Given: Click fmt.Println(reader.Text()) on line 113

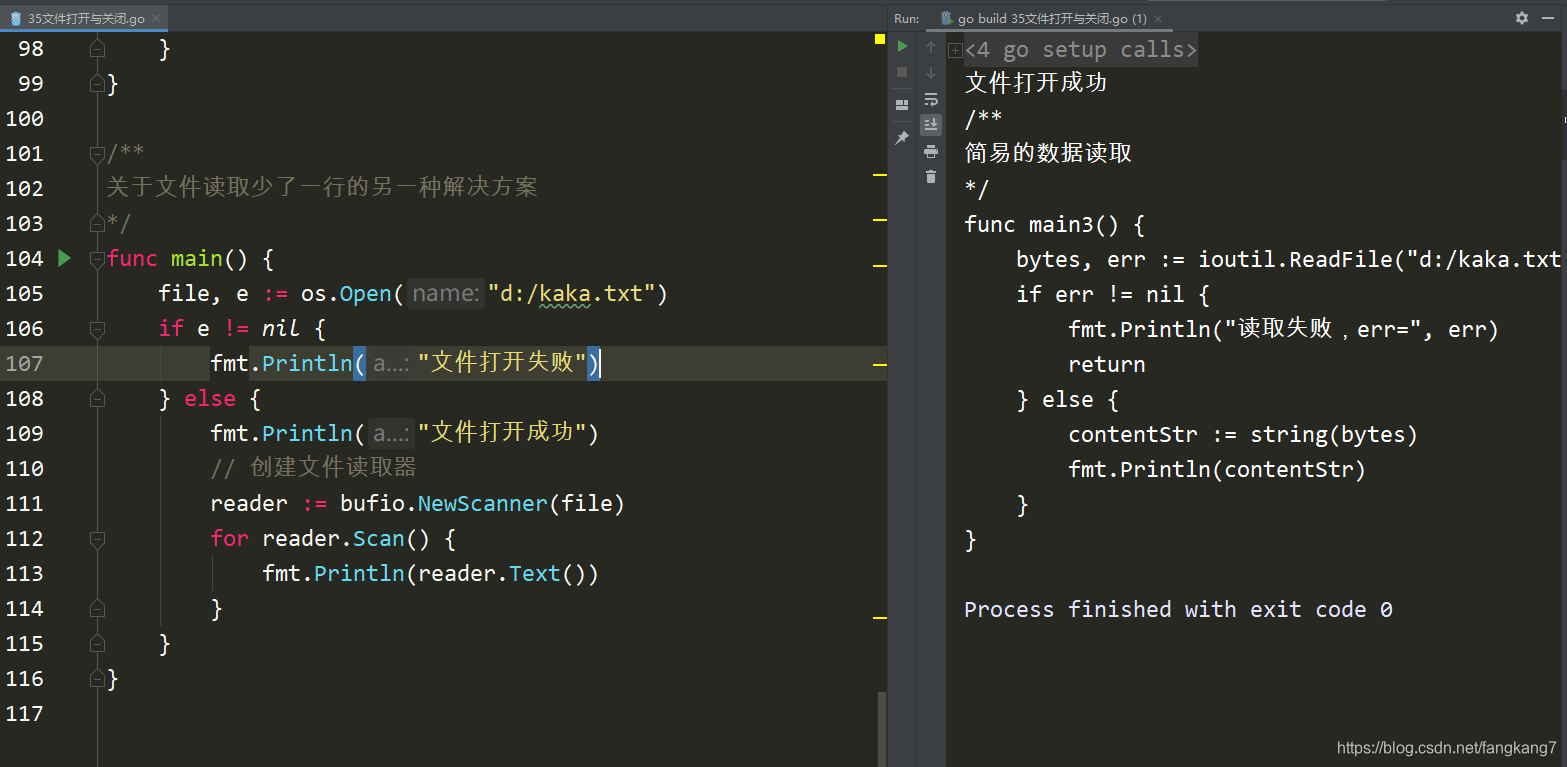Looking at the screenshot, I should (x=430, y=573).
